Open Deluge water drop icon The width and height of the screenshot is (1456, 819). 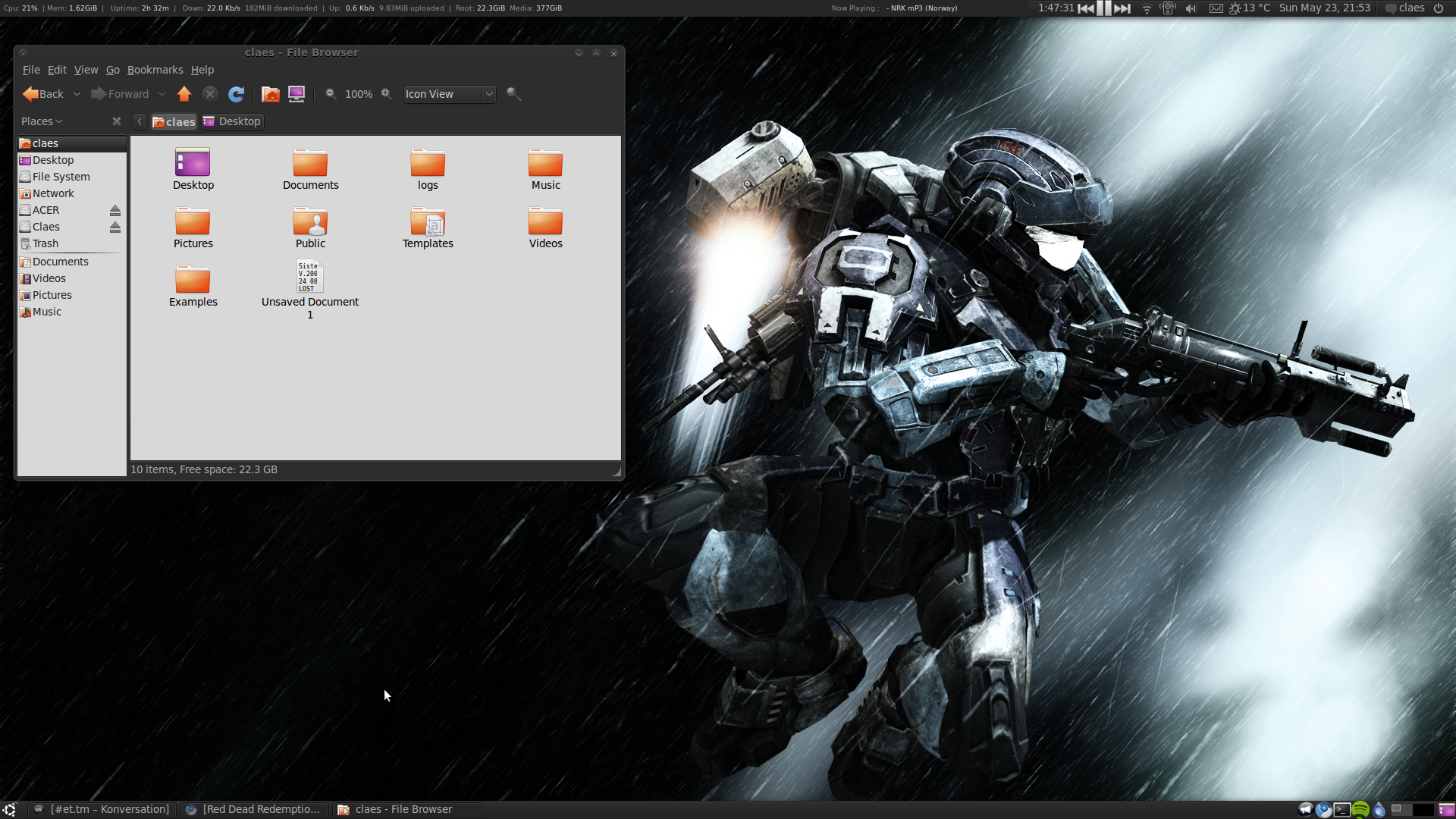pos(1379,810)
